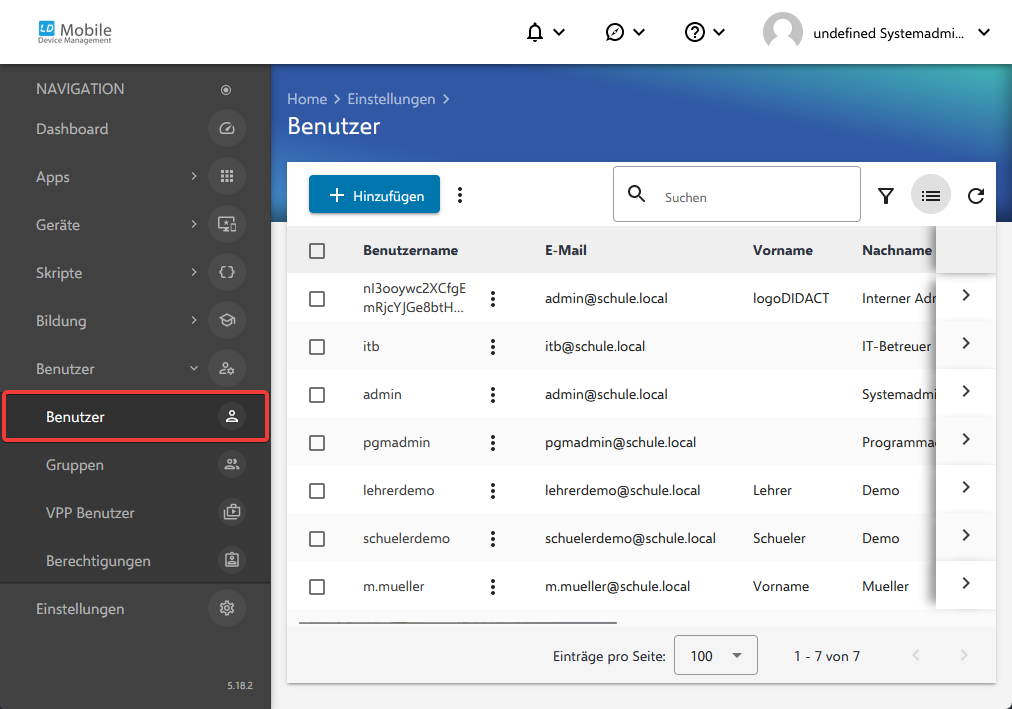Screen dimensions: 1012x709
Task: Select the checkbox for itb
Action: [317, 347]
